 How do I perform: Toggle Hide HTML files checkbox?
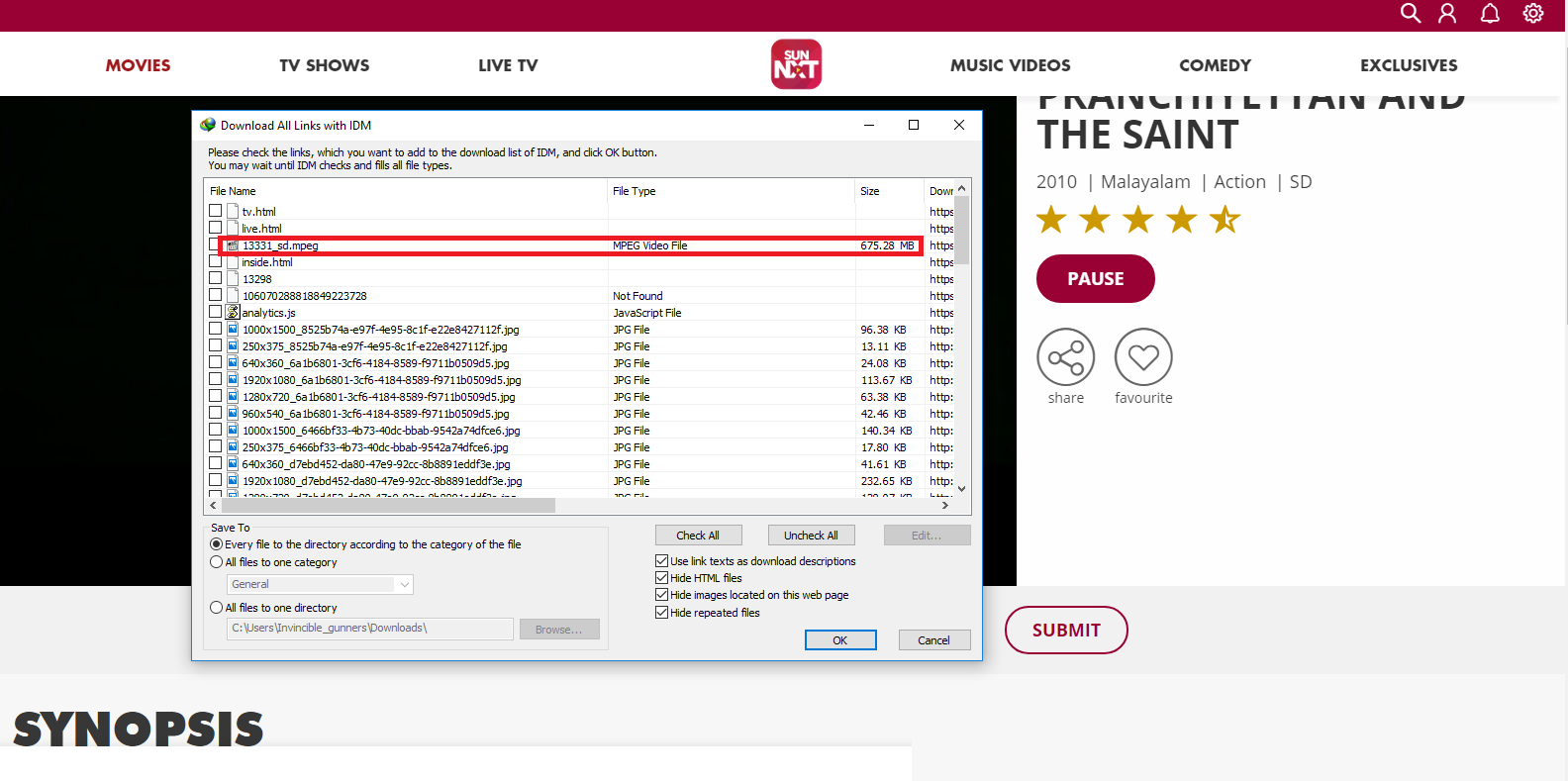662,578
